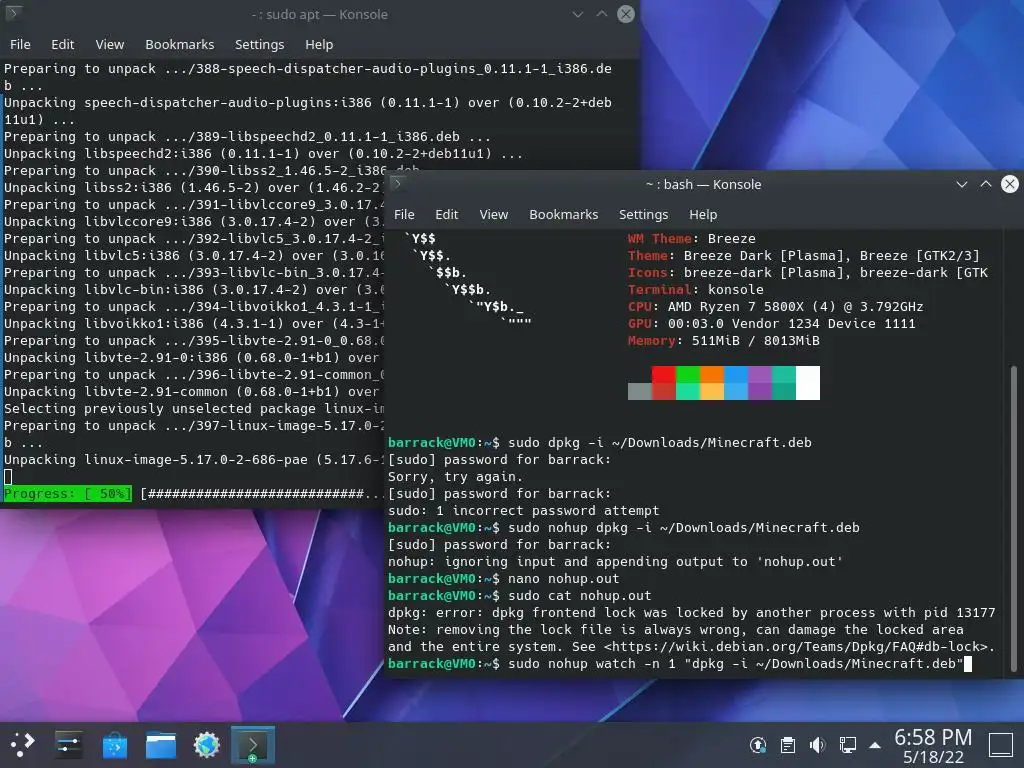The image size is (1024, 768).
Task: Click 'Preparing to unpack .../389-libspeechd2' line
Action: click(248, 136)
